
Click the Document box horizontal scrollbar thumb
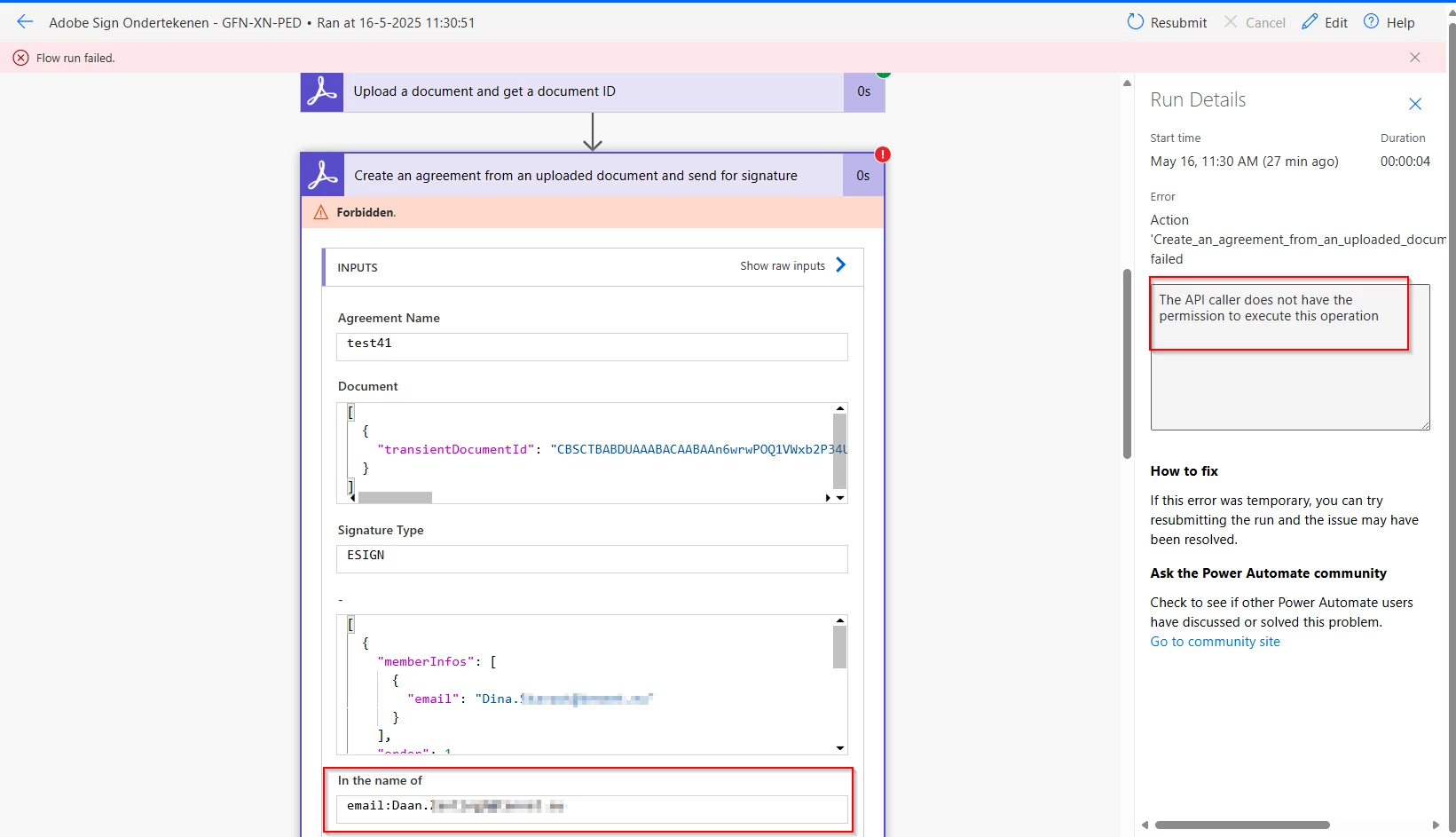pyautogui.click(x=395, y=498)
